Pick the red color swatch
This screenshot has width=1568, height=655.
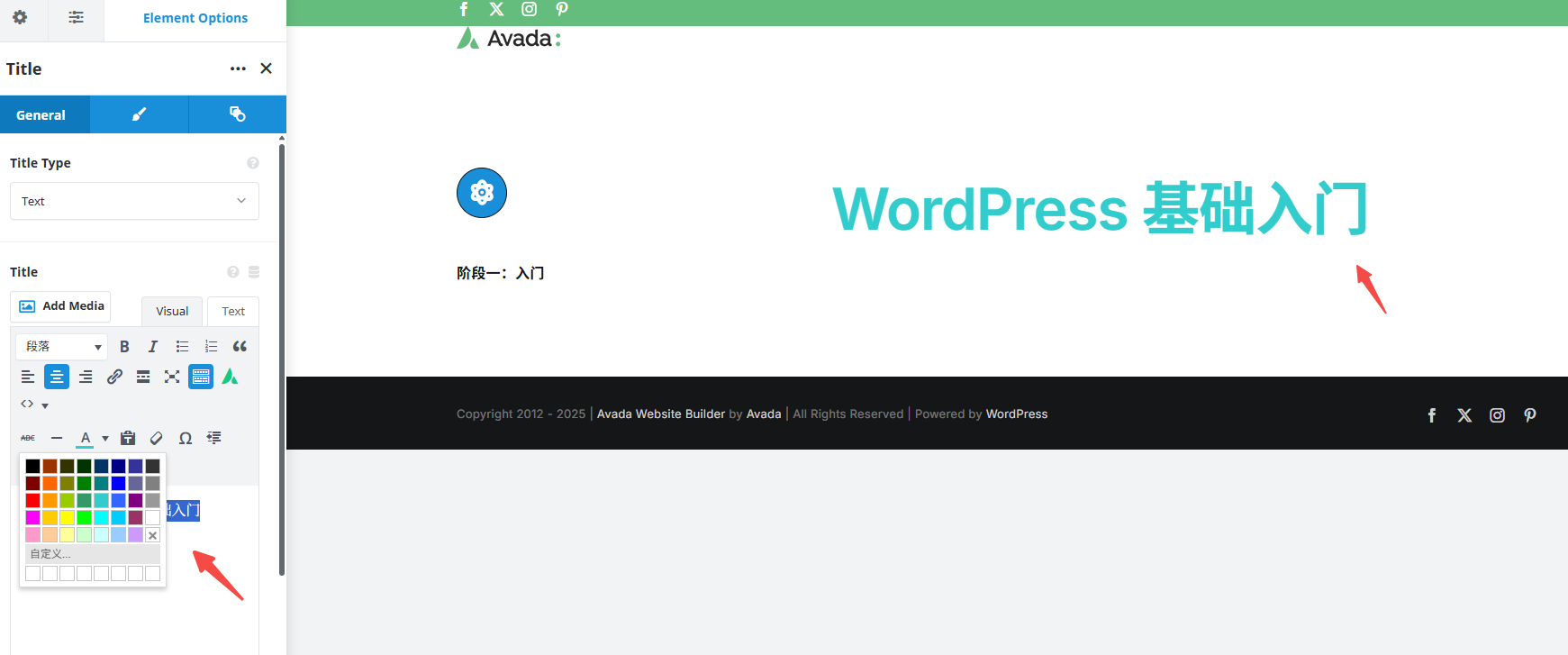(32, 500)
